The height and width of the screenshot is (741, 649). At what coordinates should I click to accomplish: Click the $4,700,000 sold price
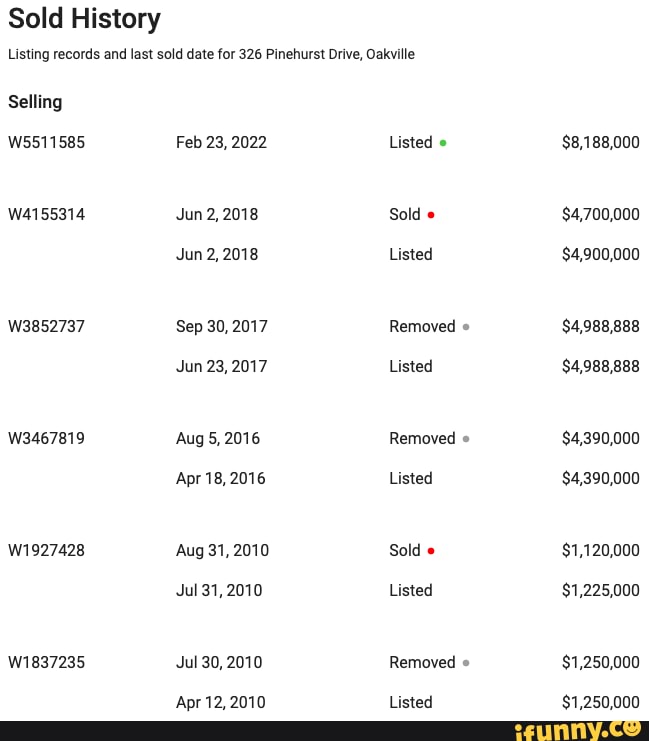[600, 215]
